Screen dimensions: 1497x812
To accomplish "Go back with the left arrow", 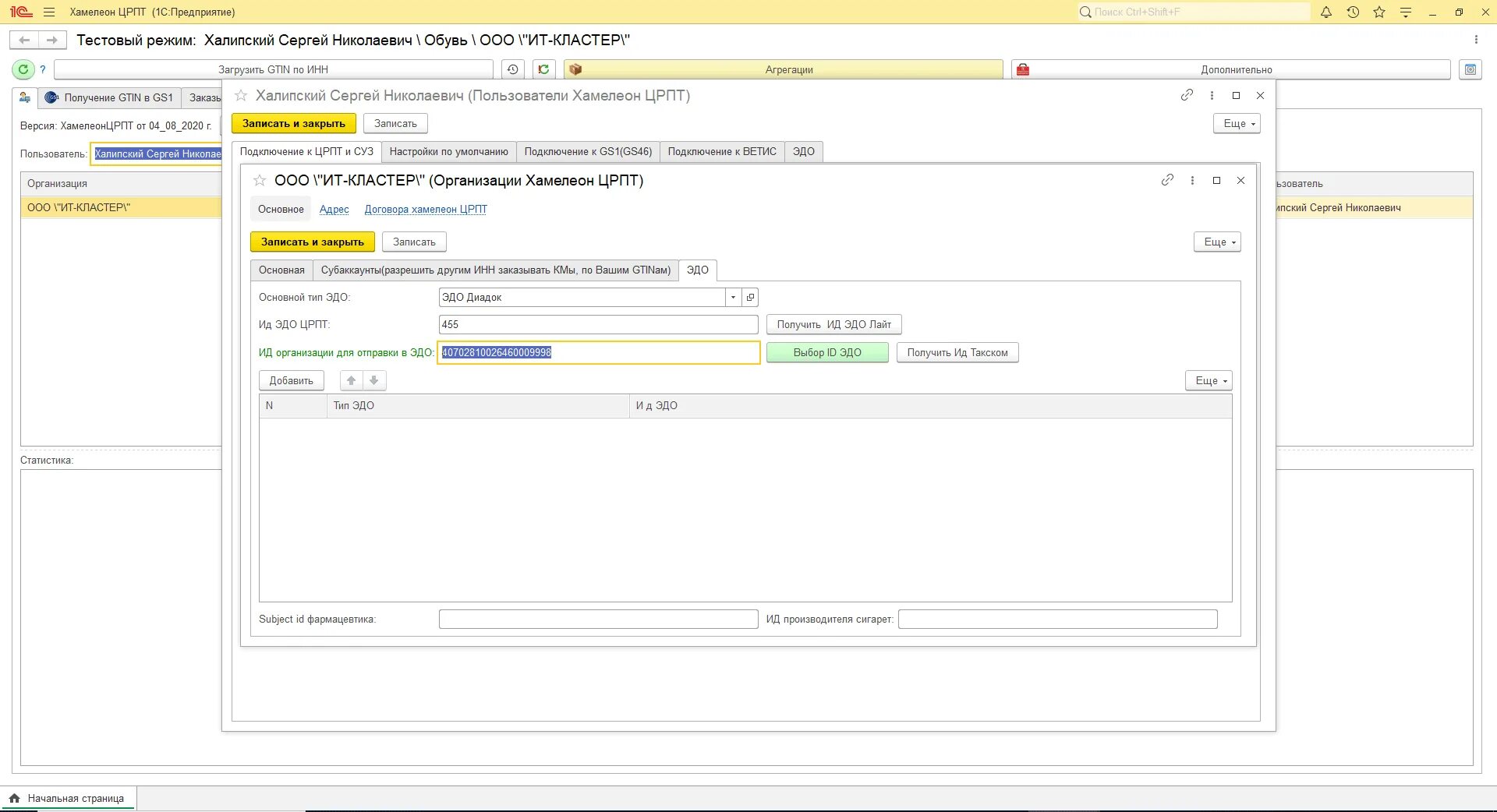I will (x=24, y=40).
